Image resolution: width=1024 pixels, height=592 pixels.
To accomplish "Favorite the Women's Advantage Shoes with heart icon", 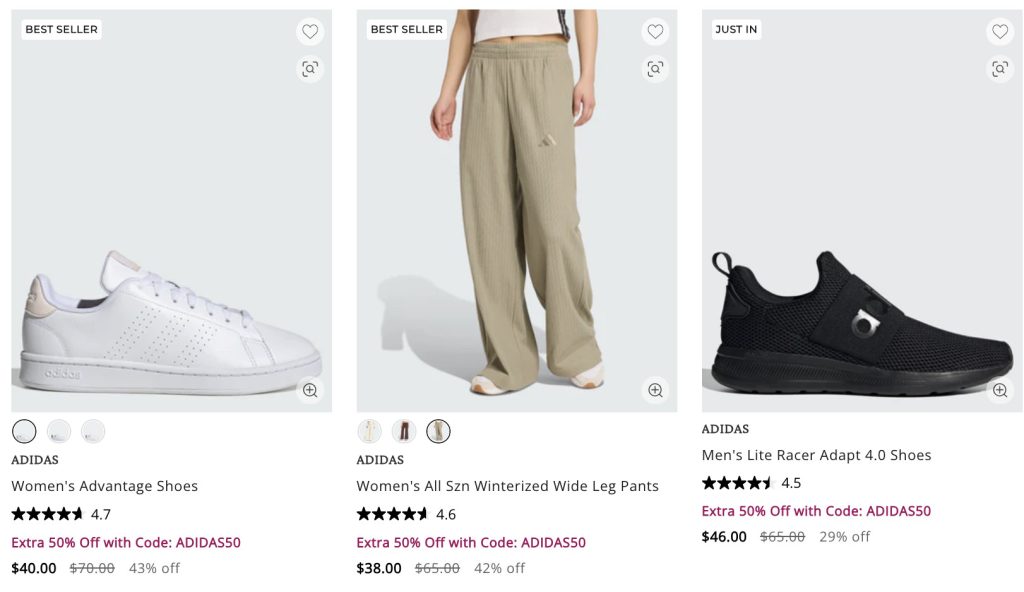I will coord(310,32).
